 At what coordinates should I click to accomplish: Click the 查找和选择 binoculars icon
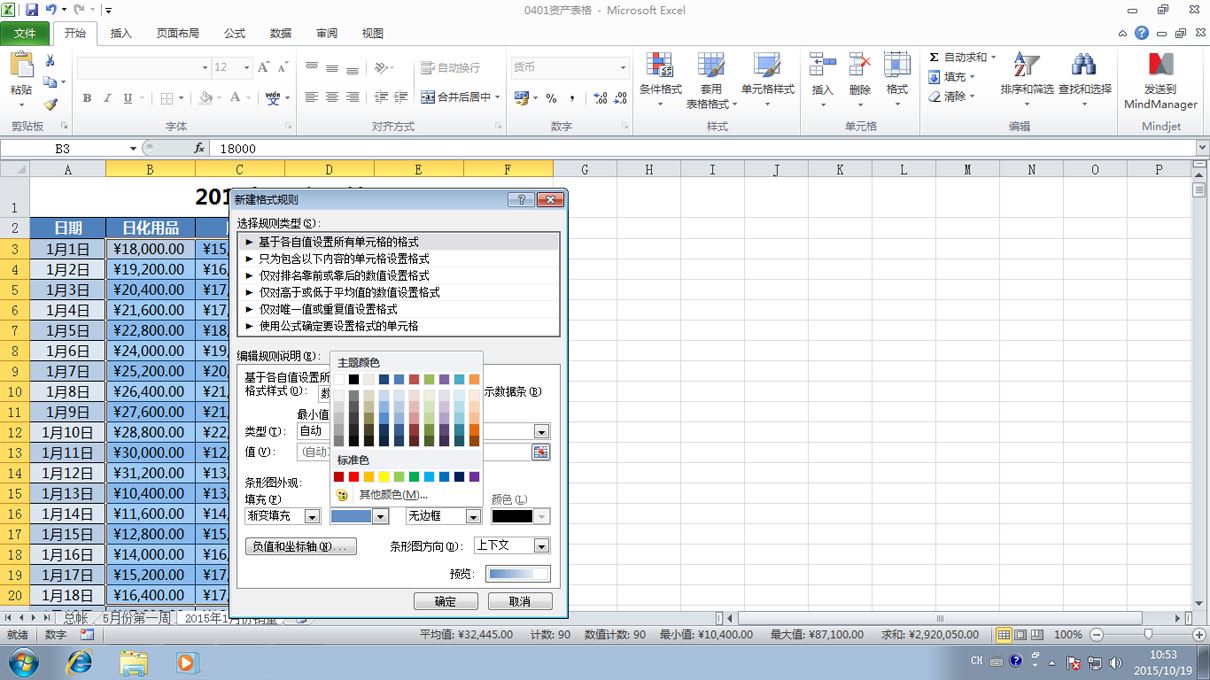coord(1084,66)
